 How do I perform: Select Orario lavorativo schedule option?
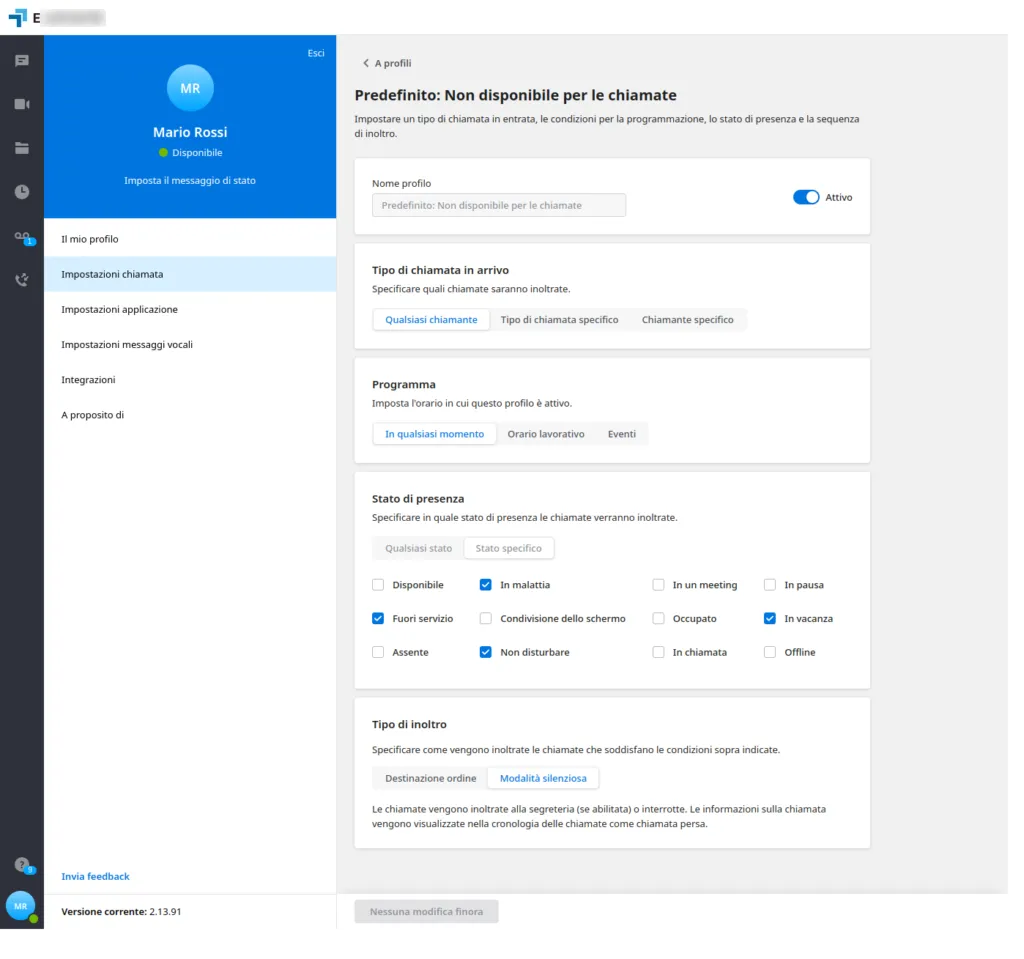pos(545,434)
